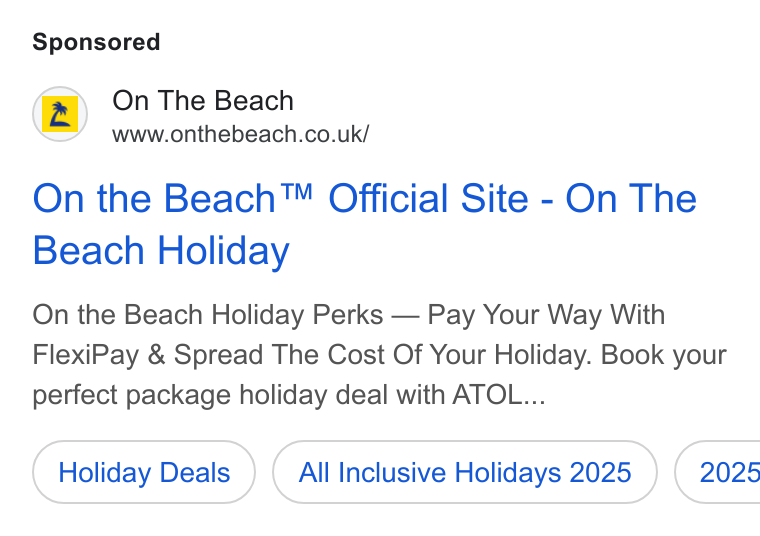Click Pay Your Way With text
Image resolution: width=760 pixels, height=536 pixels.
point(546,315)
